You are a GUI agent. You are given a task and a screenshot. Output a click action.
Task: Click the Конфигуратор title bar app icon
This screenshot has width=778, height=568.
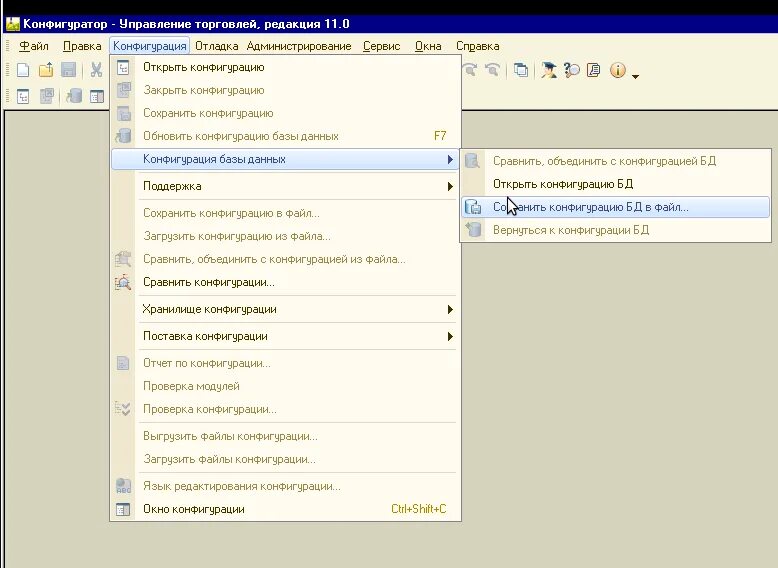13,24
